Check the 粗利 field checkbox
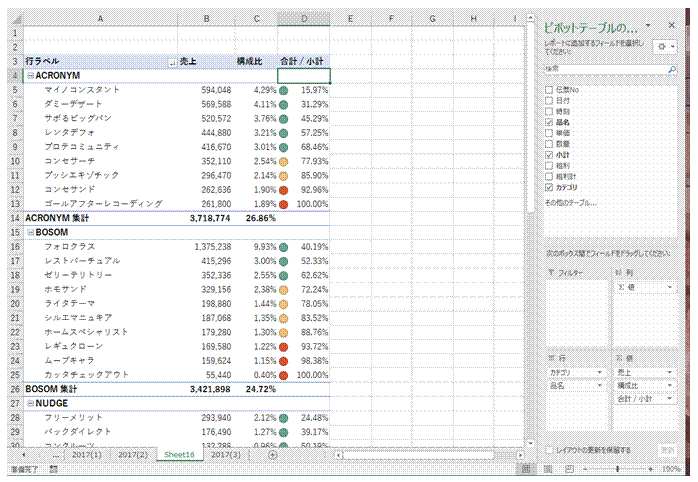The width and height of the screenshot is (698, 482). click(x=549, y=166)
